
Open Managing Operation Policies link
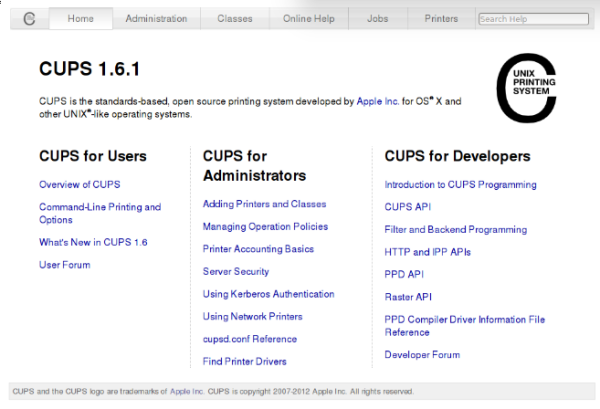tap(265, 227)
